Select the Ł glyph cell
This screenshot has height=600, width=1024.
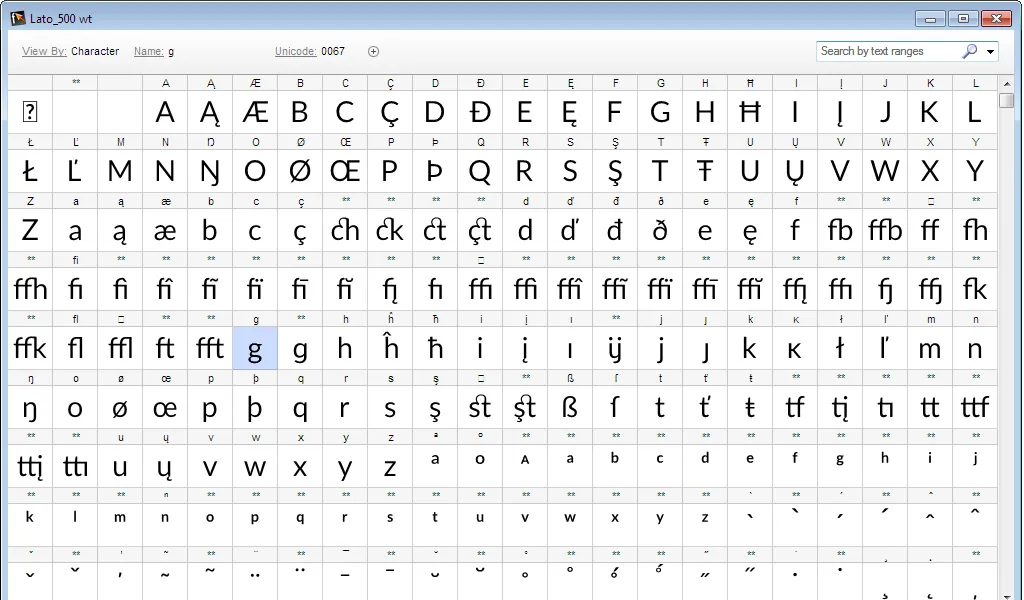pos(30,171)
